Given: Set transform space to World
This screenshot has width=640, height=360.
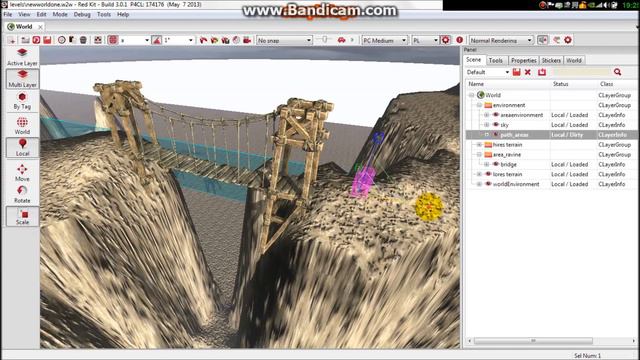Looking at the screenshot, I should (x=22, y=126).
